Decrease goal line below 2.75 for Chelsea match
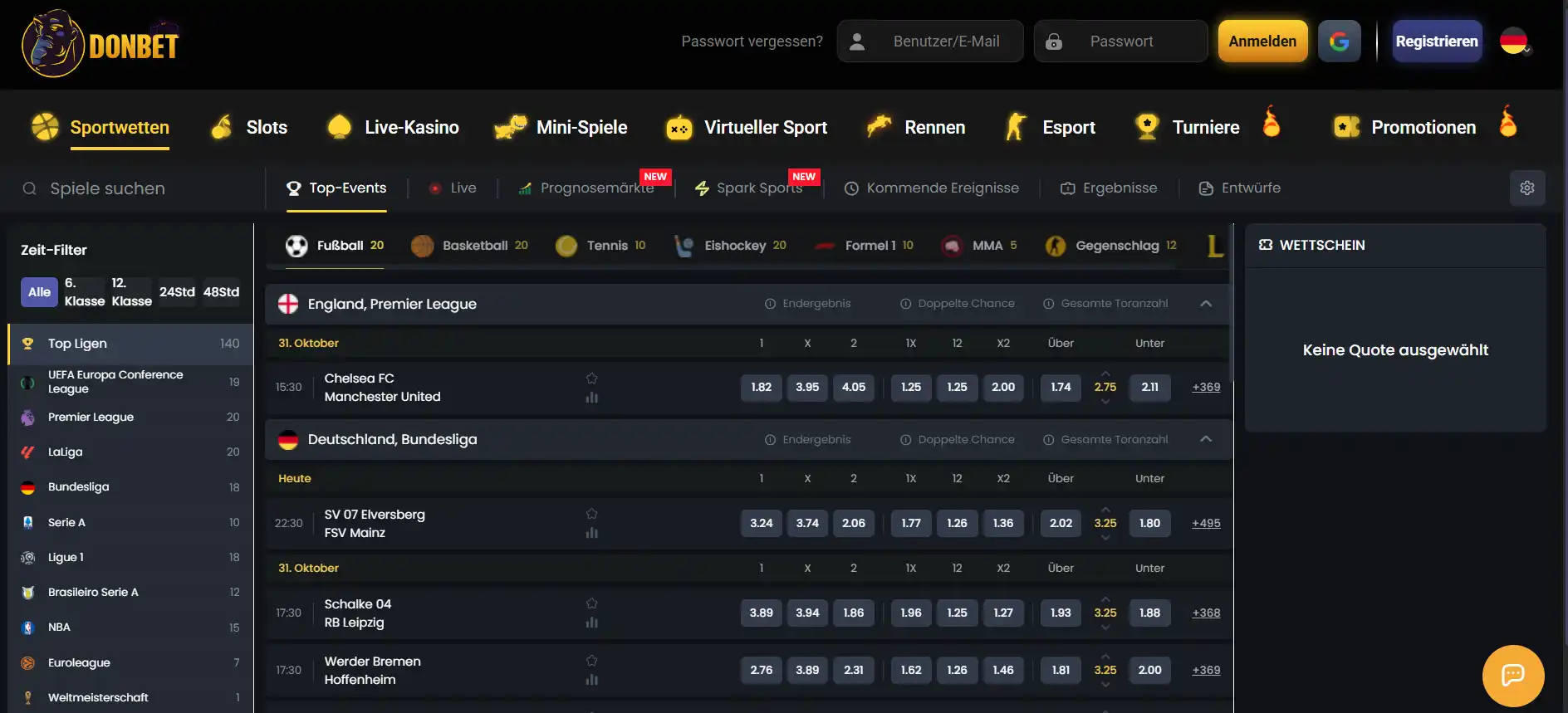The image size is (1568, 713). pyautogui.click(x=1105, y=402)
